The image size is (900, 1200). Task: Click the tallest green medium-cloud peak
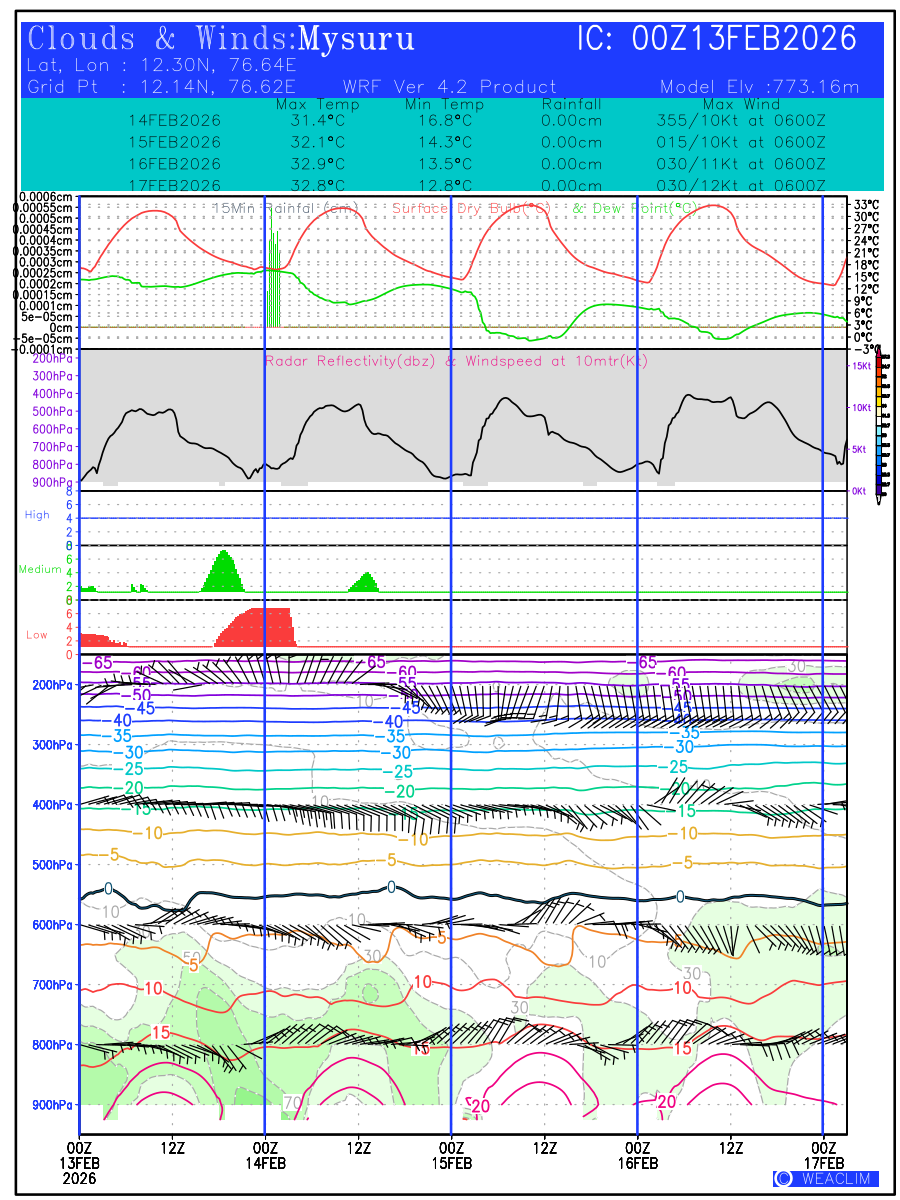(x=224, y=572)
